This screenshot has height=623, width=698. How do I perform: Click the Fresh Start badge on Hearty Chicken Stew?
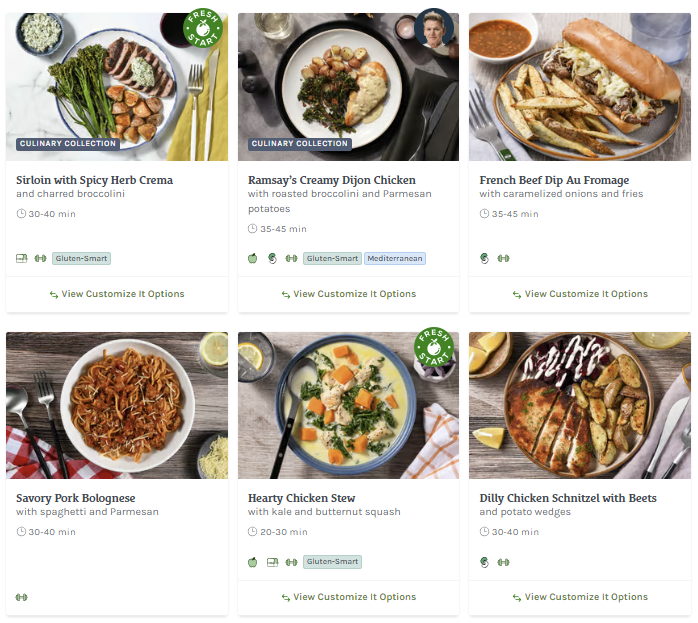(x=434, y=348)
